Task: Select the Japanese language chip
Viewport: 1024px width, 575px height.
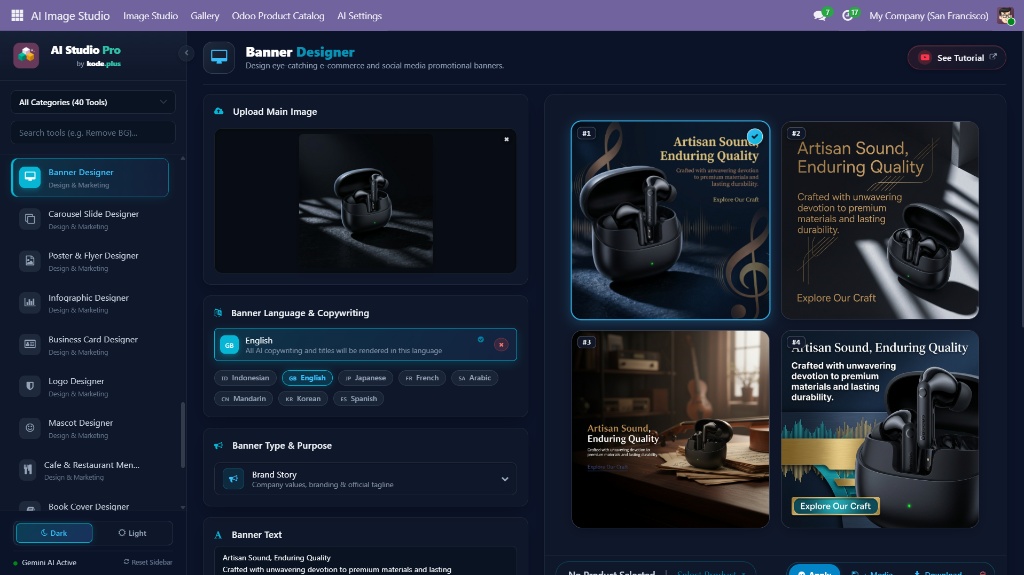Action: [x=366, y=378]
